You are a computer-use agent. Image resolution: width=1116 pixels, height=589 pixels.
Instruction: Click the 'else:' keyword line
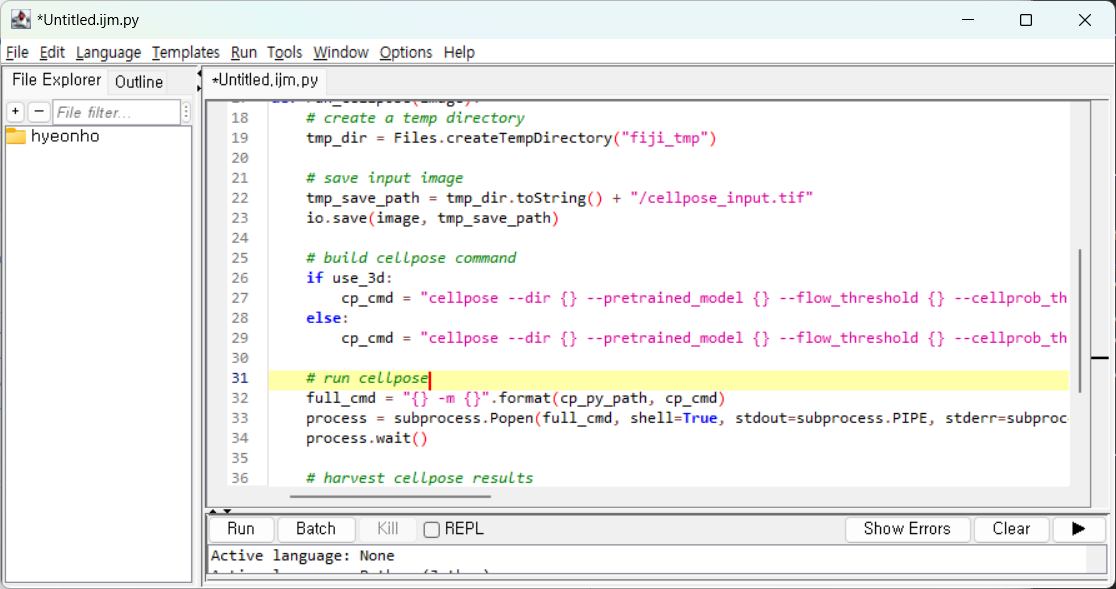pos(327,318)
